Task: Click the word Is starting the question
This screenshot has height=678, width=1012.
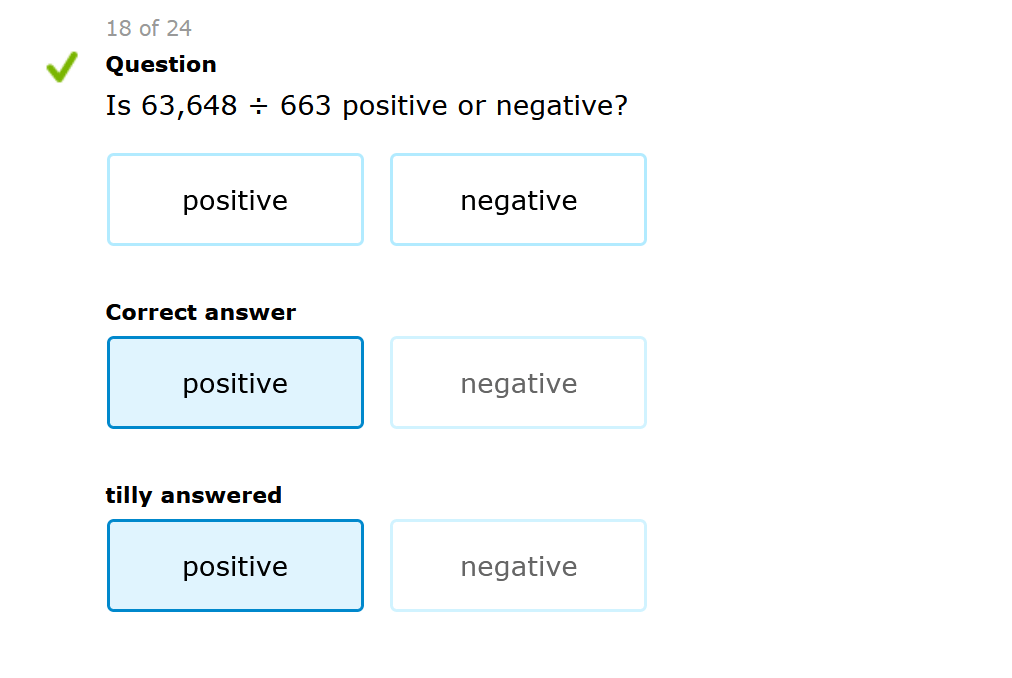Action: coord(118,106)
